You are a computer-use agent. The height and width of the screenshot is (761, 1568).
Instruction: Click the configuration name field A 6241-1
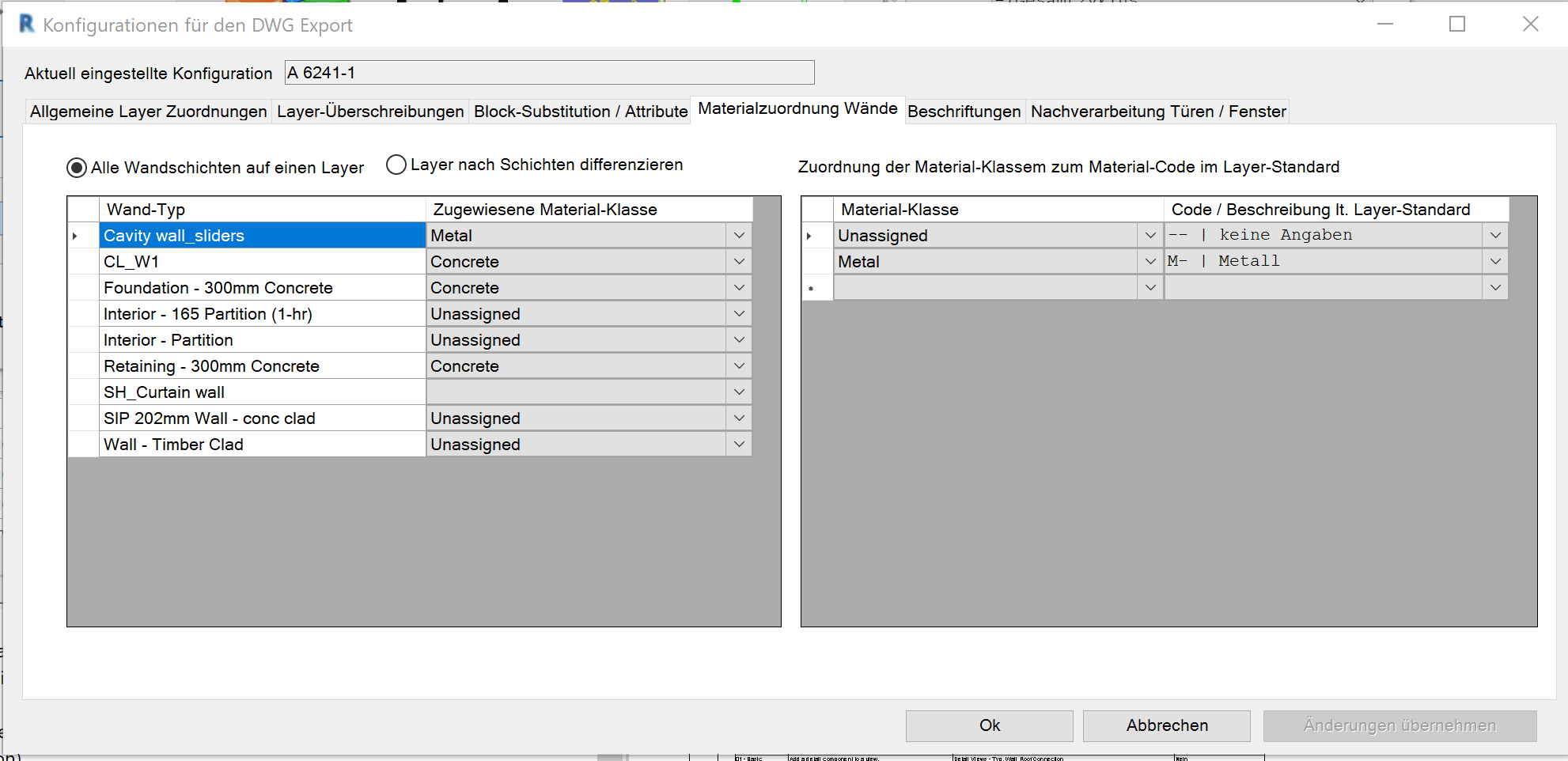[x=549, y=73]
